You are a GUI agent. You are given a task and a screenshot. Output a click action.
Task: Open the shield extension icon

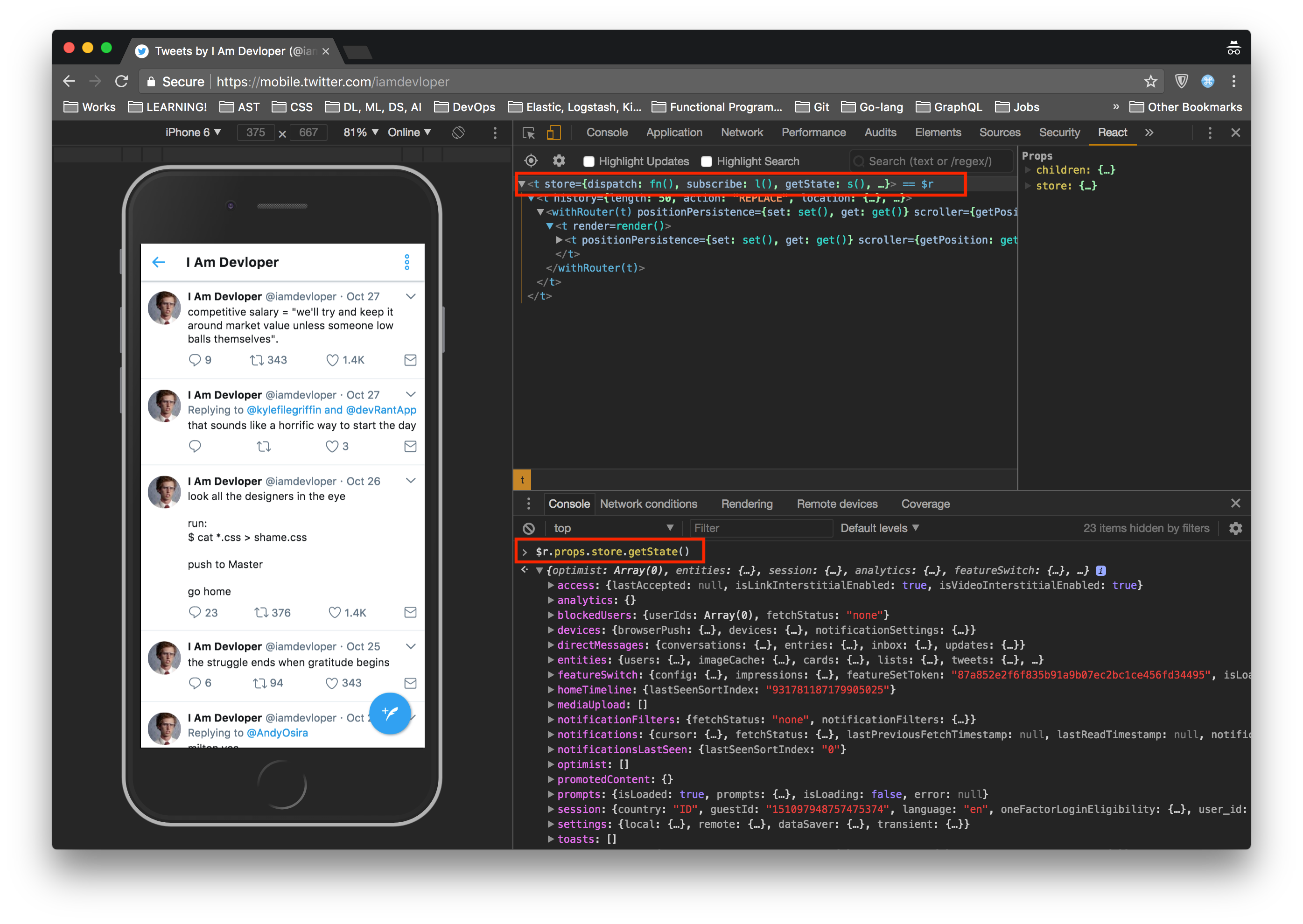[x=1181, y=81]
